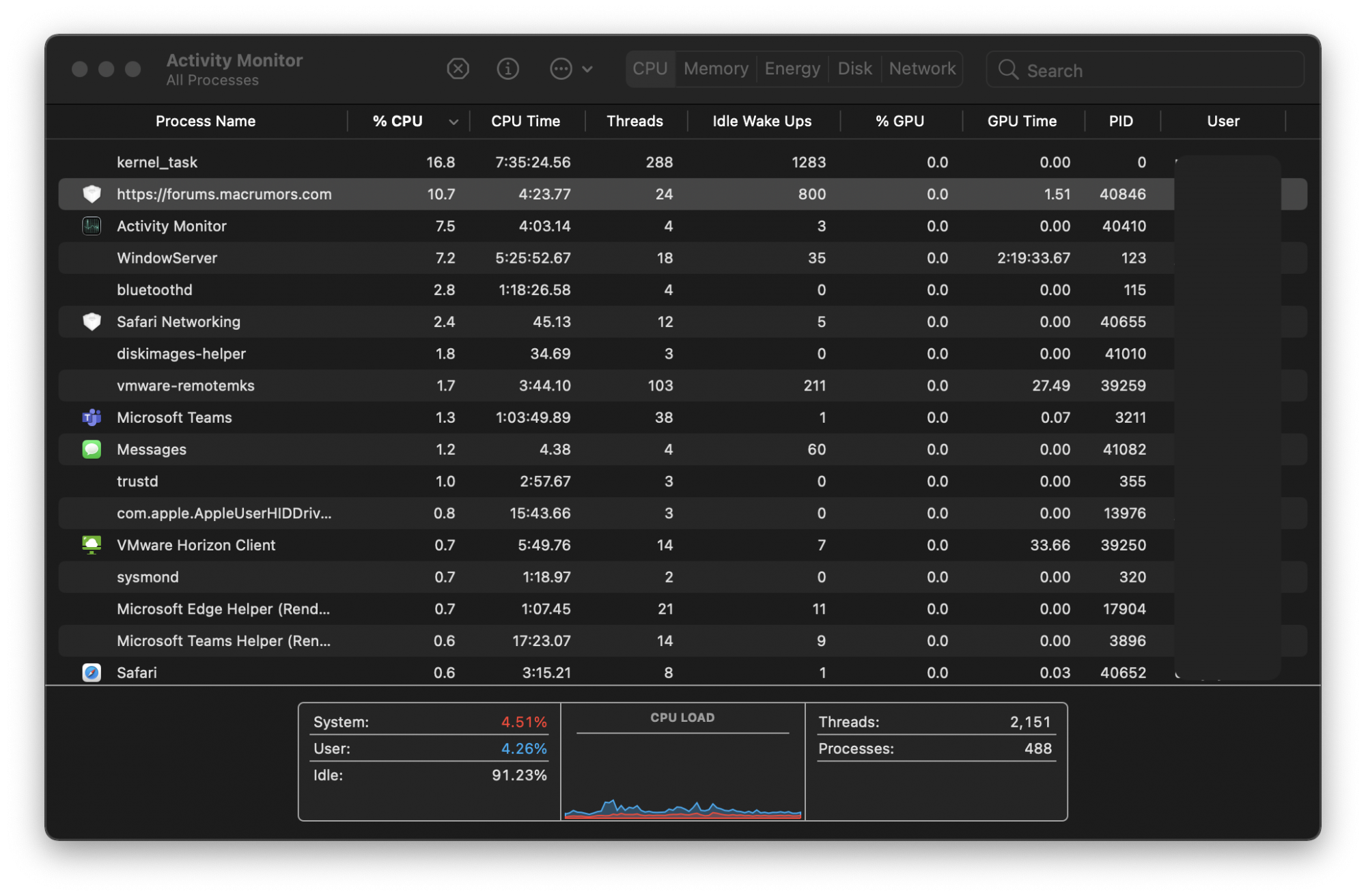Toggle the % CPU sort direction arrow
This screenshot has width=1366, height=896.
click(453, 122)
